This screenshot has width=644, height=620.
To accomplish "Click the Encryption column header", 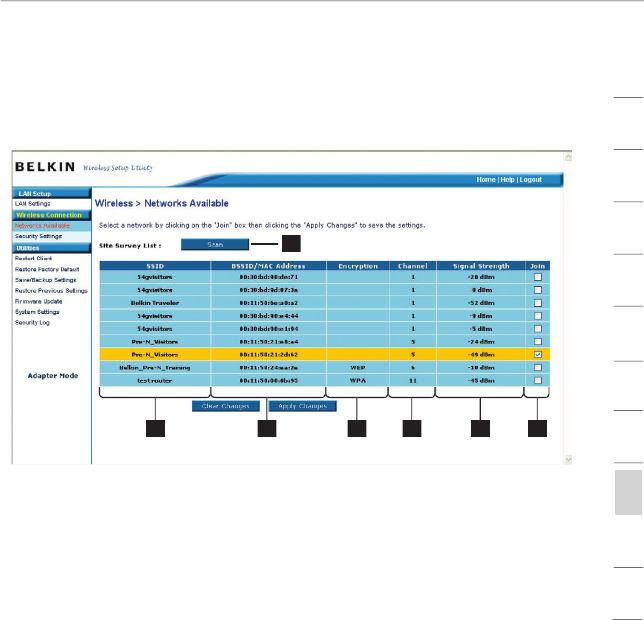I will (x=358, y=266).
